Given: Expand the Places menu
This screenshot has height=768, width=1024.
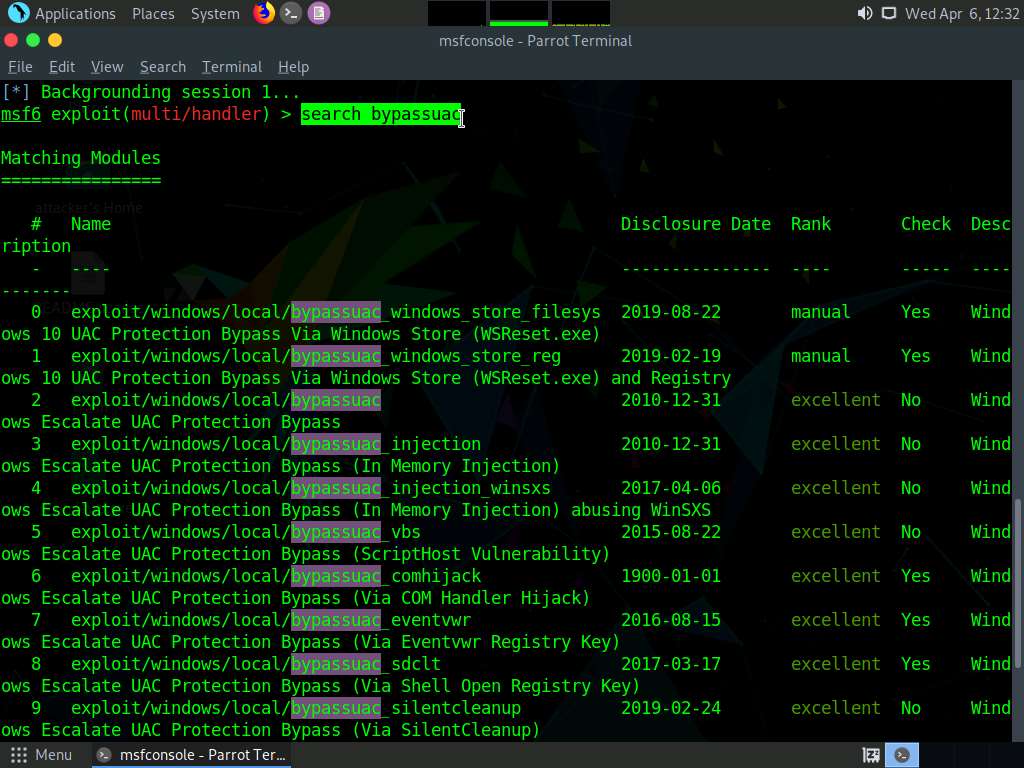Looking at the screenshot, I should point(153,14).
